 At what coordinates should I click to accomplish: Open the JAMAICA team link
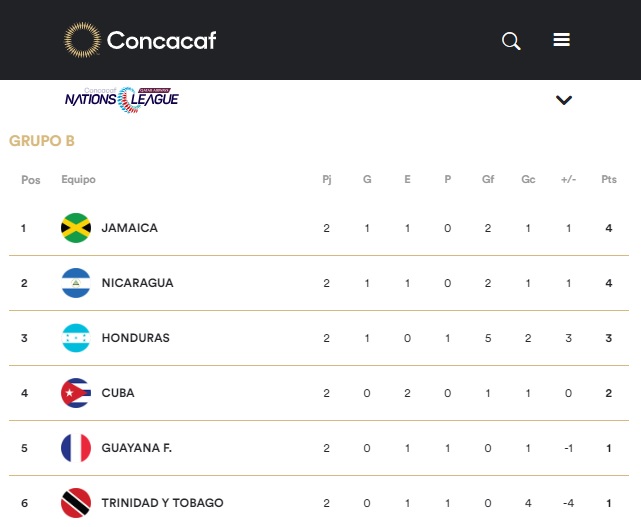pos(129,228)
